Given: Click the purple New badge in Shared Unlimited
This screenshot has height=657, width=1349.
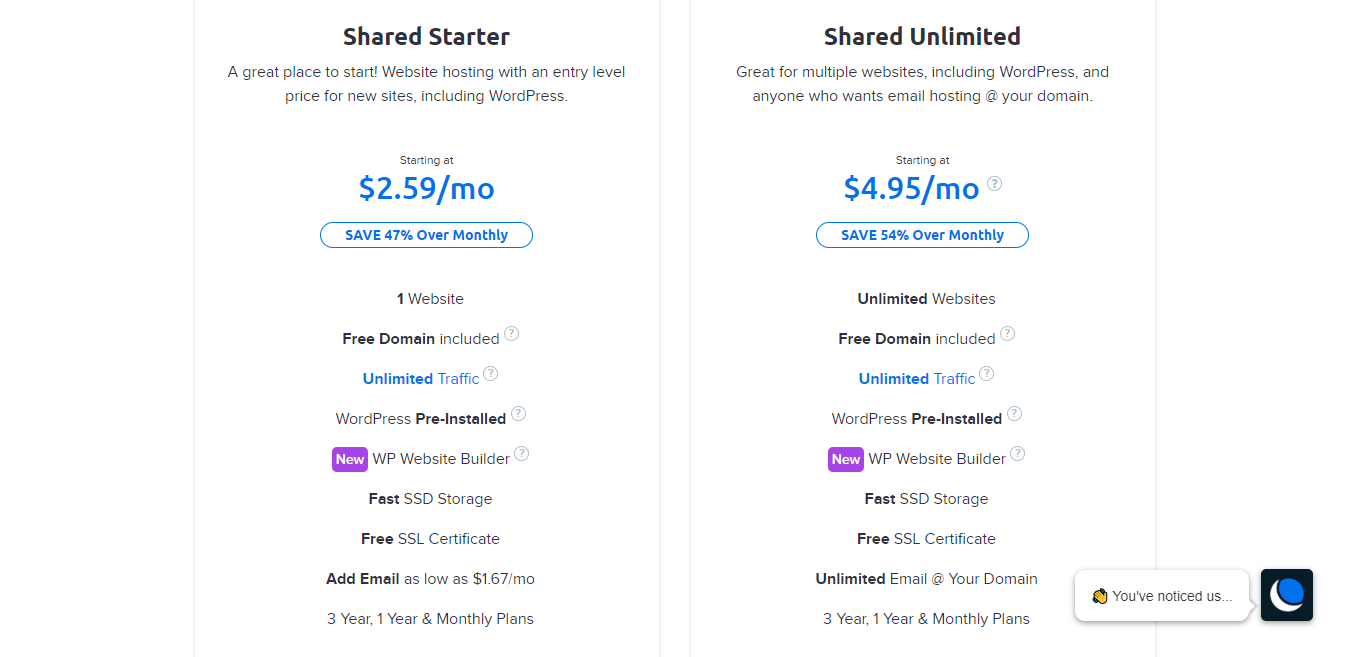Looking at the screenshot, I should (x=846, y=459).
